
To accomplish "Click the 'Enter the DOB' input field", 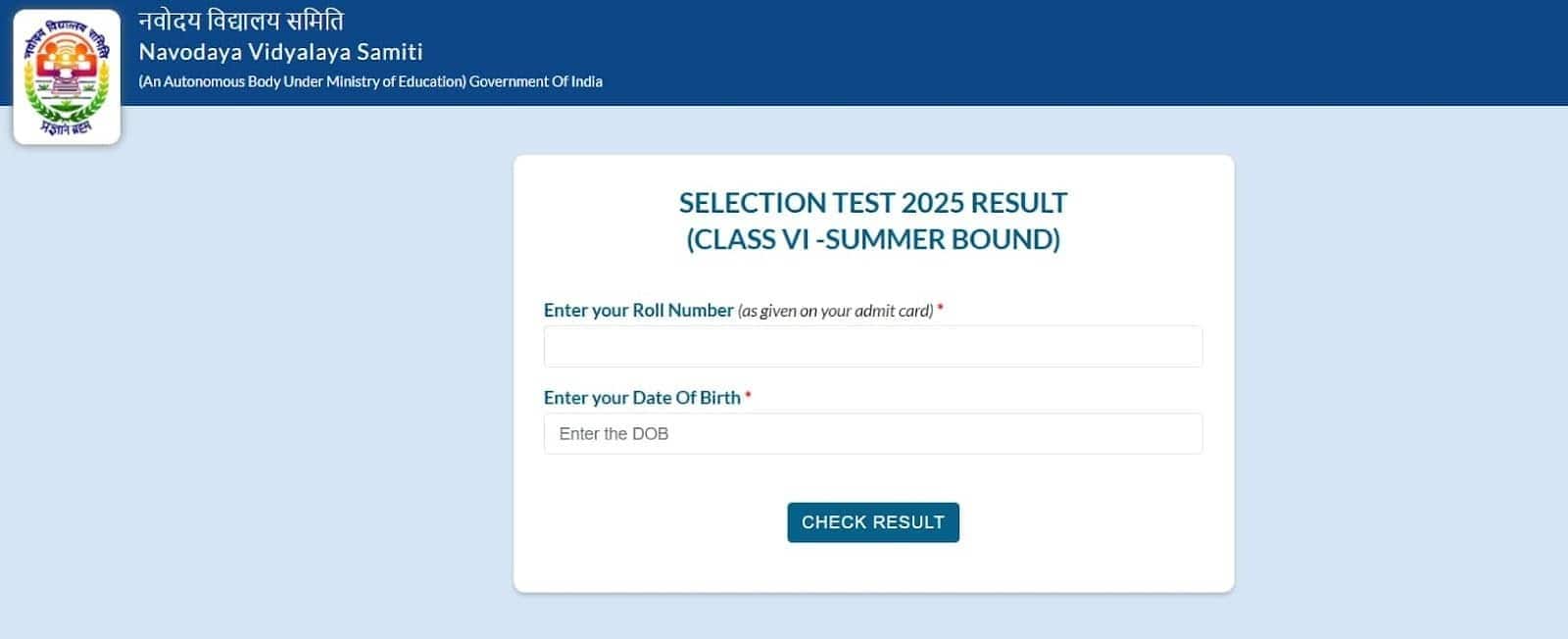I will [872, 433].
